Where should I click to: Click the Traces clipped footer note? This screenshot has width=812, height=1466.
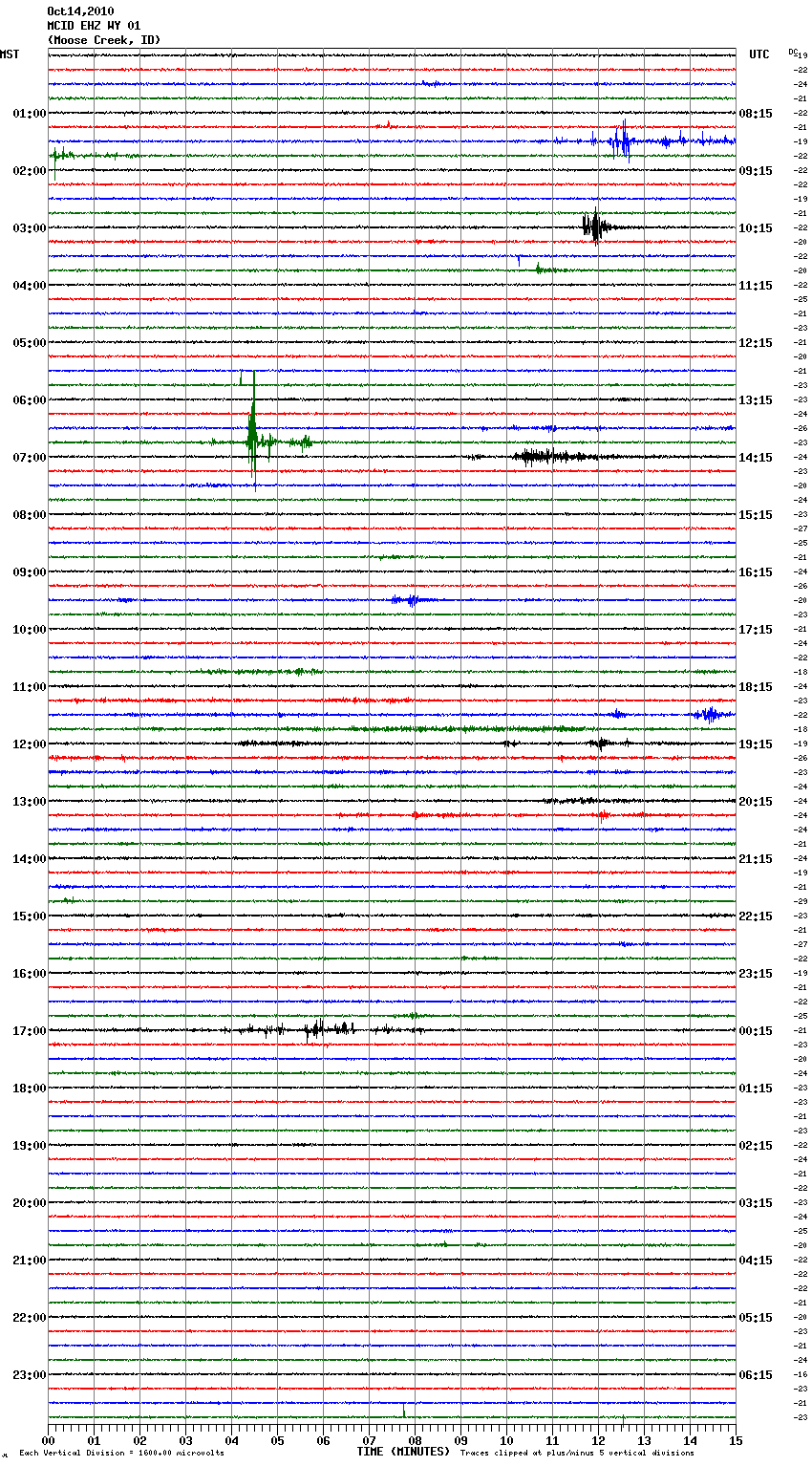[577, 1454]
